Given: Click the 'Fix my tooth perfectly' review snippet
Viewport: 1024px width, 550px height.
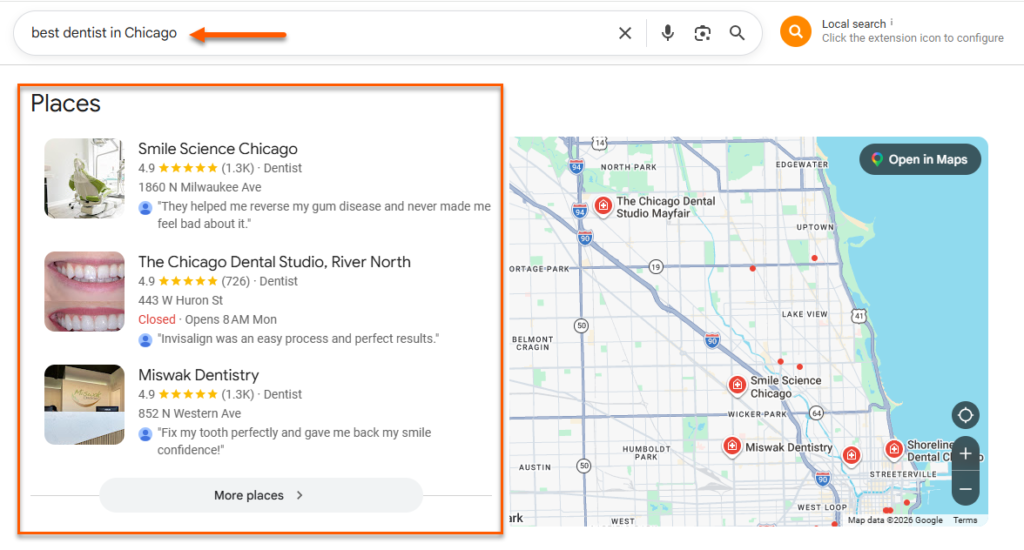Looking at the screenshot, I should pos(294,441).
